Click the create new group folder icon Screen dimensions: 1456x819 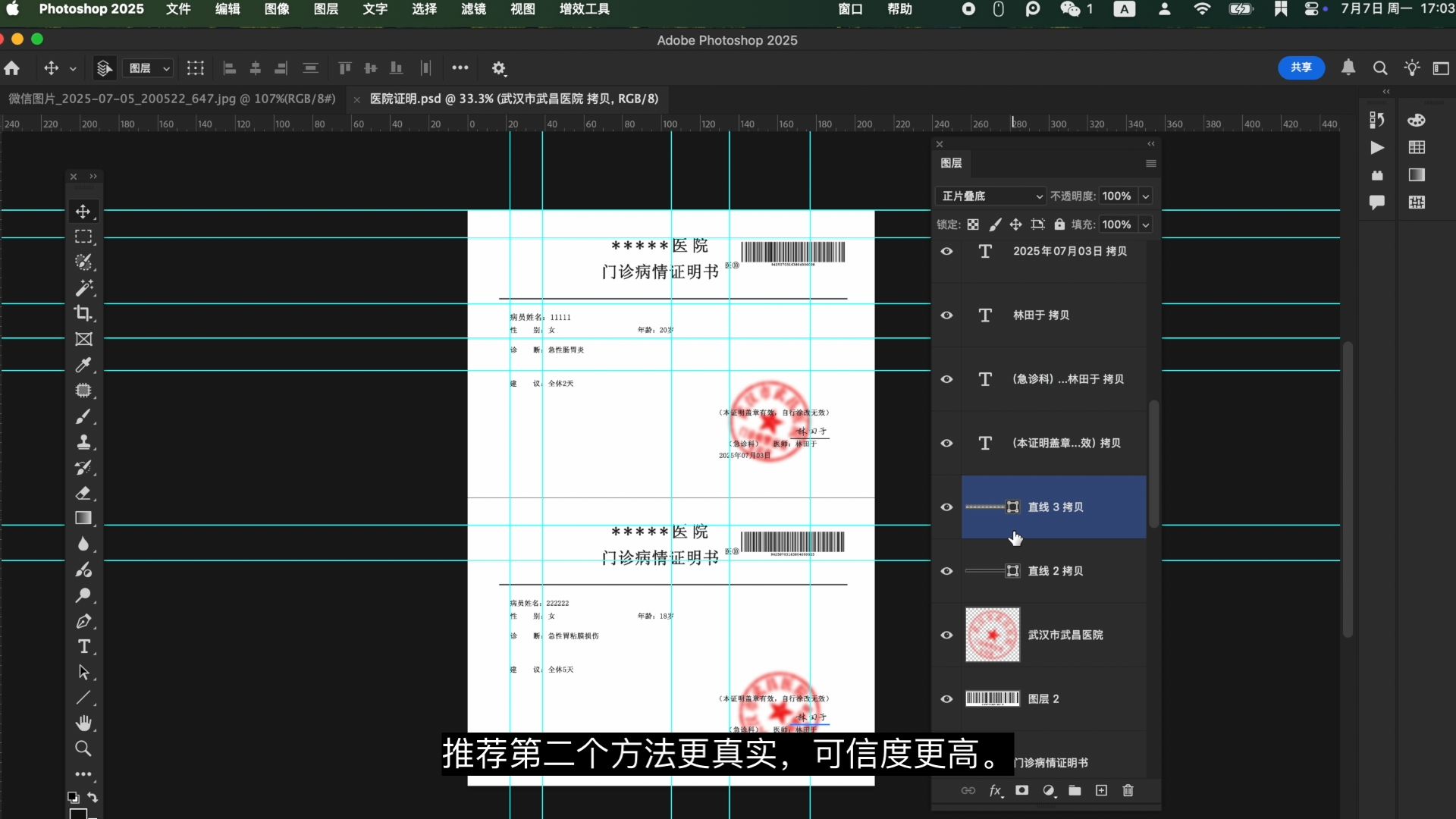tap(1075, 790)
